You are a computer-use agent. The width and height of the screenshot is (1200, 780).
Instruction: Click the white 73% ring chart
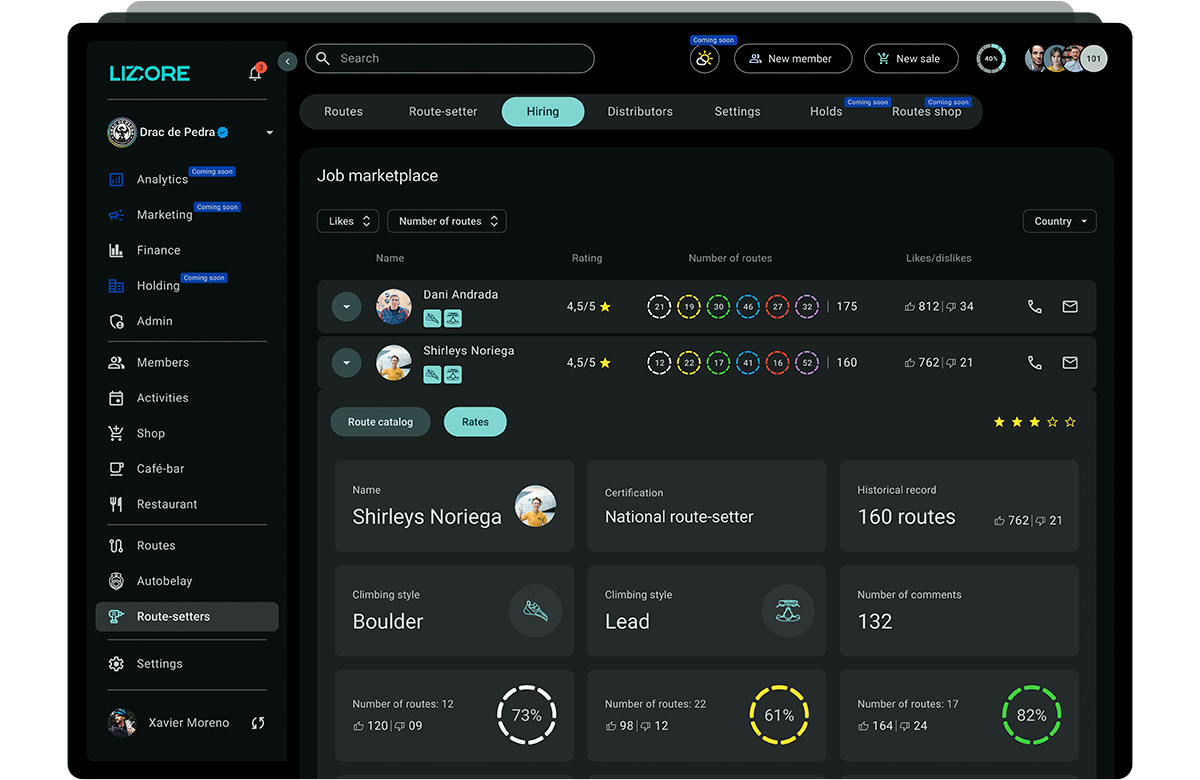point(527,716)
